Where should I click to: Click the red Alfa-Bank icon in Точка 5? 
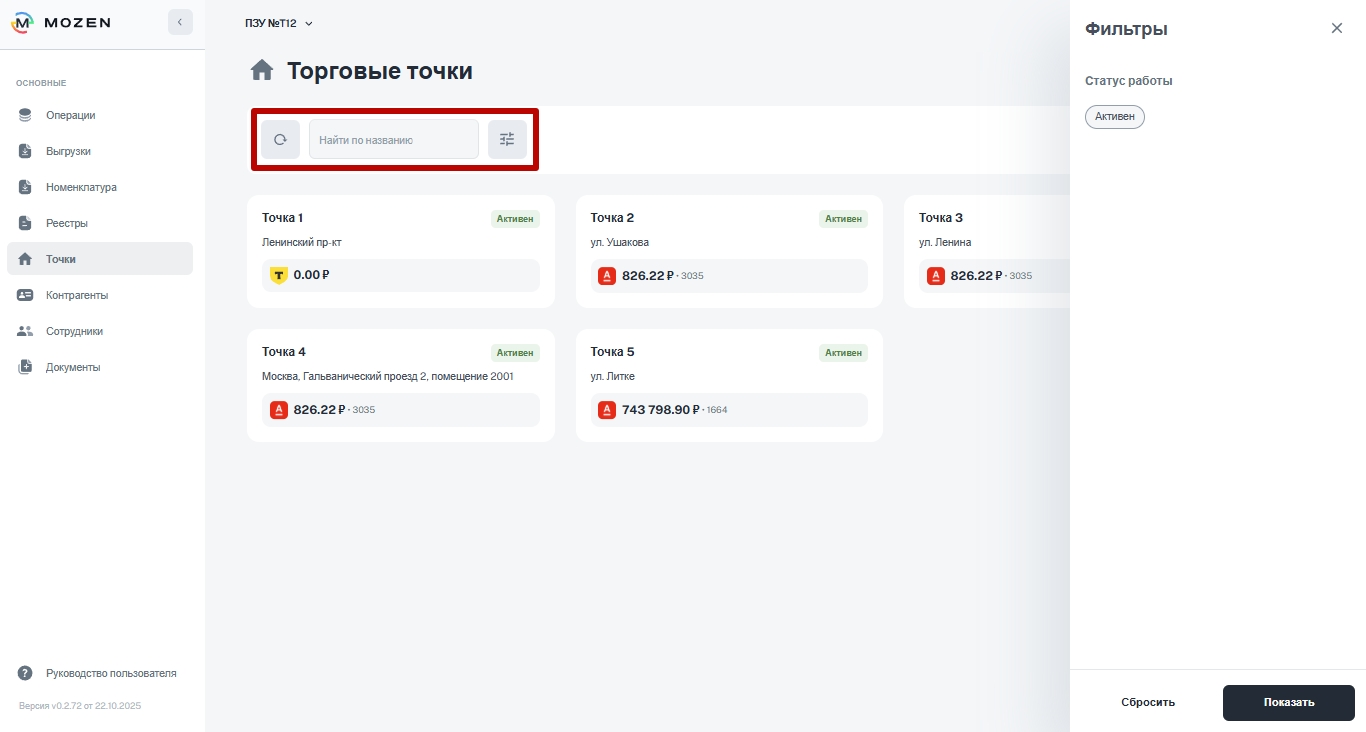[x=606, y=410]
